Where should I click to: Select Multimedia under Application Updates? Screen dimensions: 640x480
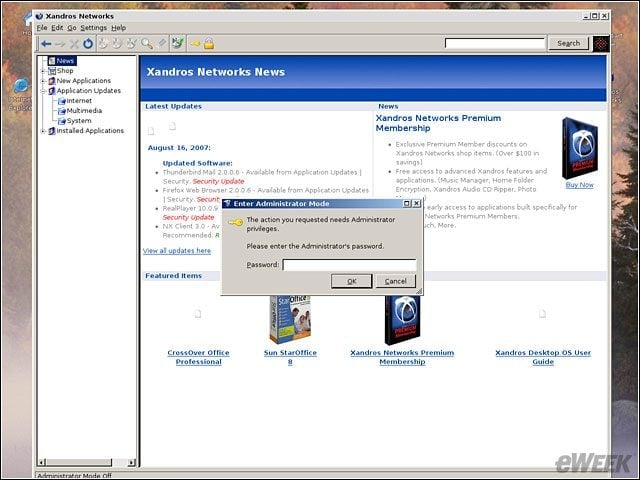pyautogui.click(x=84, y=111)
